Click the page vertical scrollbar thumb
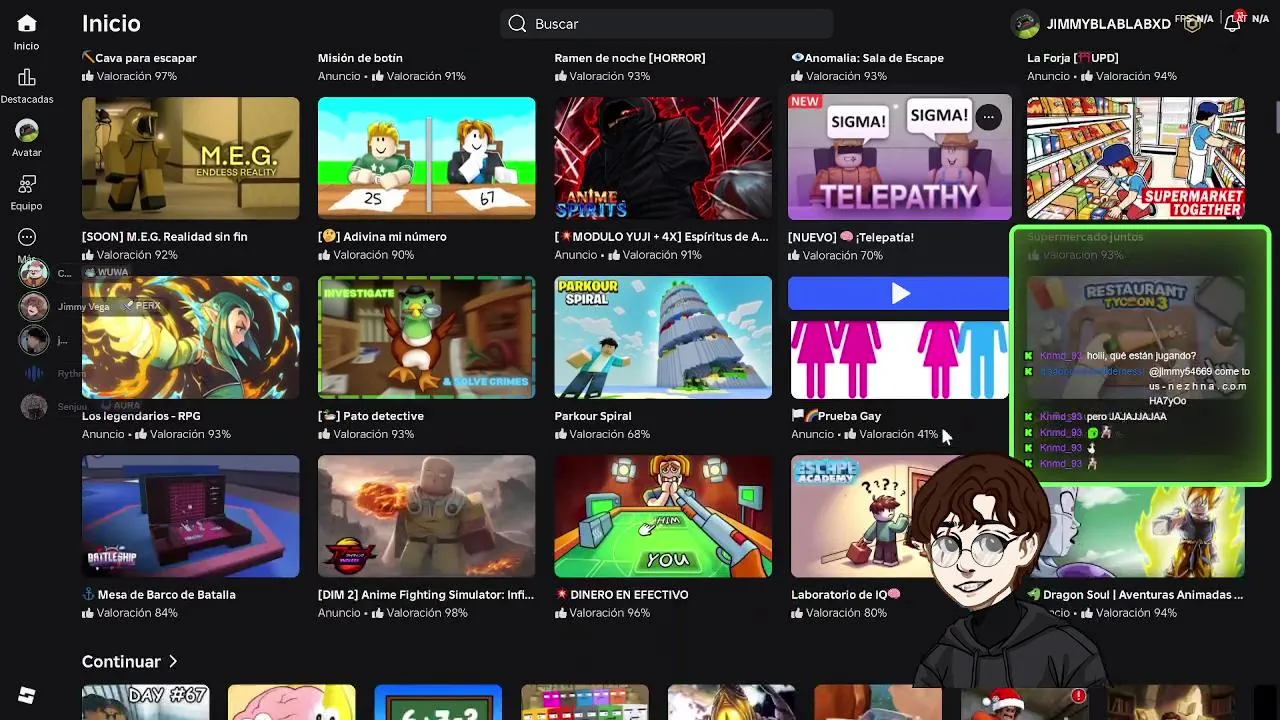The height and width of the screenshot is (720, 1280). [x=1276, y=115]
